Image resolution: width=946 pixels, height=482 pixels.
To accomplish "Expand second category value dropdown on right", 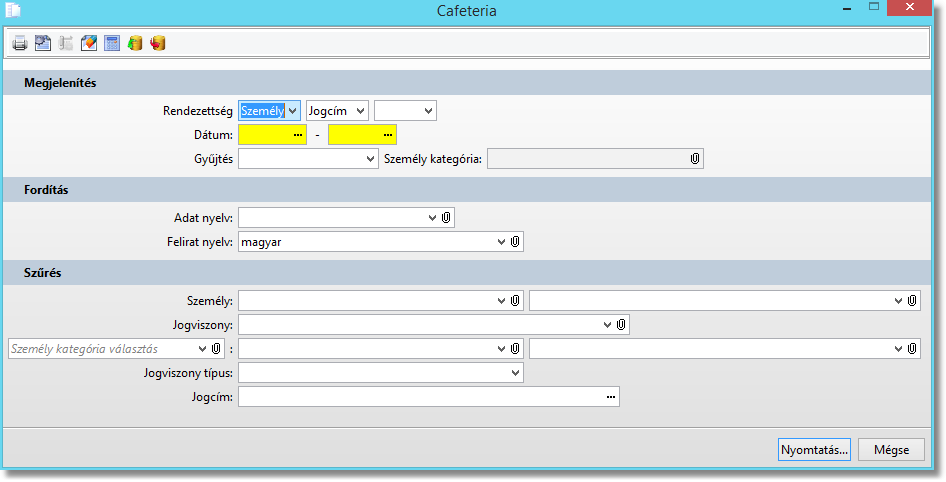I will coord(898,349).
